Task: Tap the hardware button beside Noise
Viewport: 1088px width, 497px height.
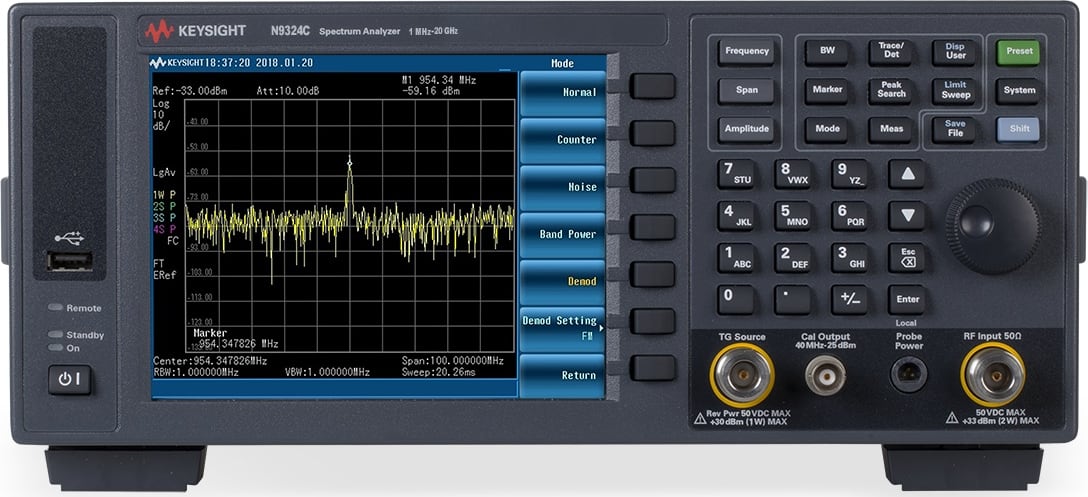Action: pos(652,180)
